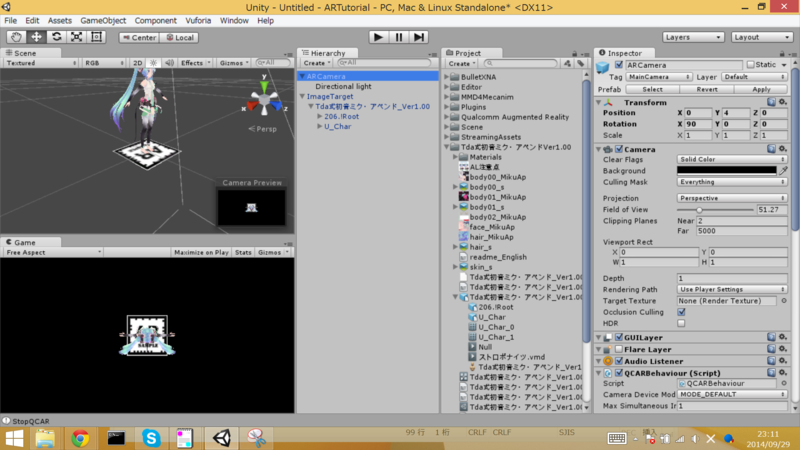Pick background color with eyedropper

click(783, 170)
